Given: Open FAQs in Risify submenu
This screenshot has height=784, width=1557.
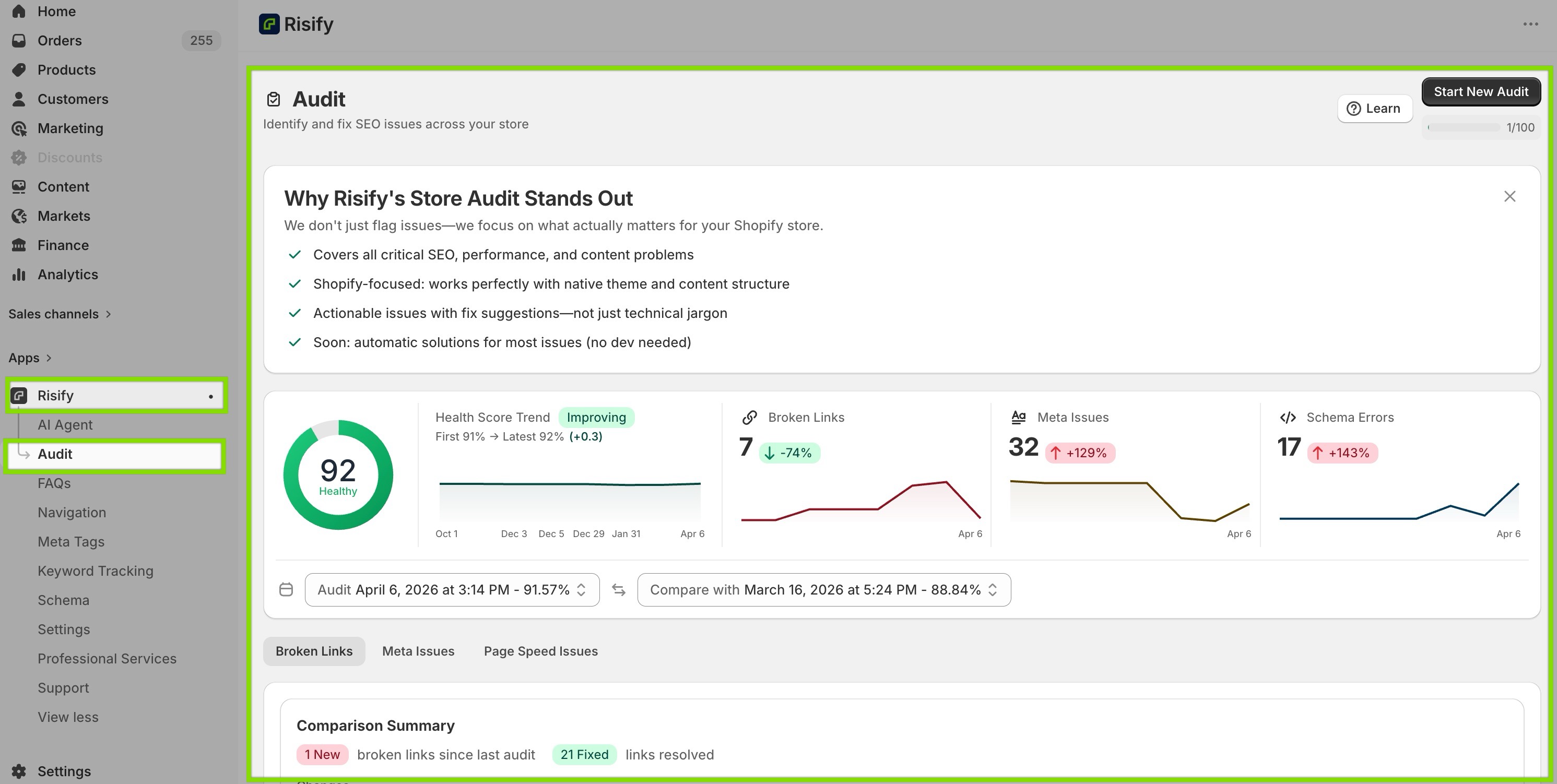Looking at the screenshot, I should (x=54, y=483).
